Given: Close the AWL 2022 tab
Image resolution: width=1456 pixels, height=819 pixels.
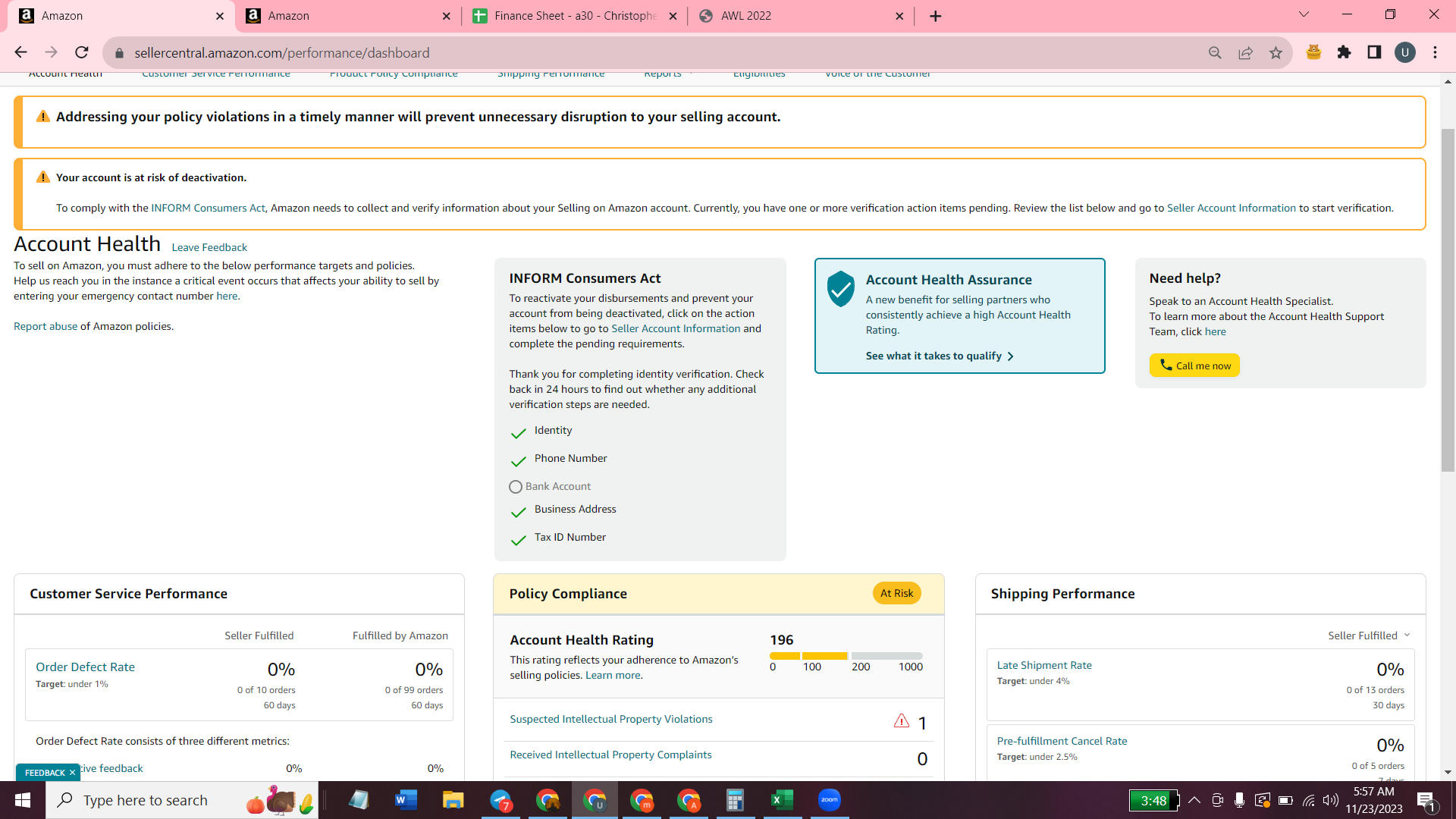Looking at the screenshot, I should pyautogui.click(x=899, y=16).
